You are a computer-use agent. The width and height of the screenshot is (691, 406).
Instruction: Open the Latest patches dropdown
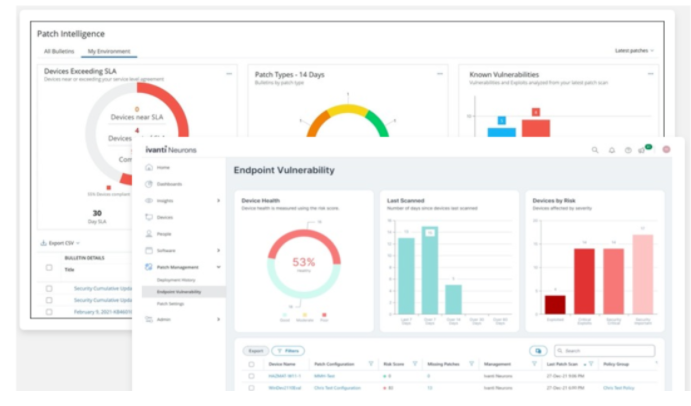[x=636, y=50]
